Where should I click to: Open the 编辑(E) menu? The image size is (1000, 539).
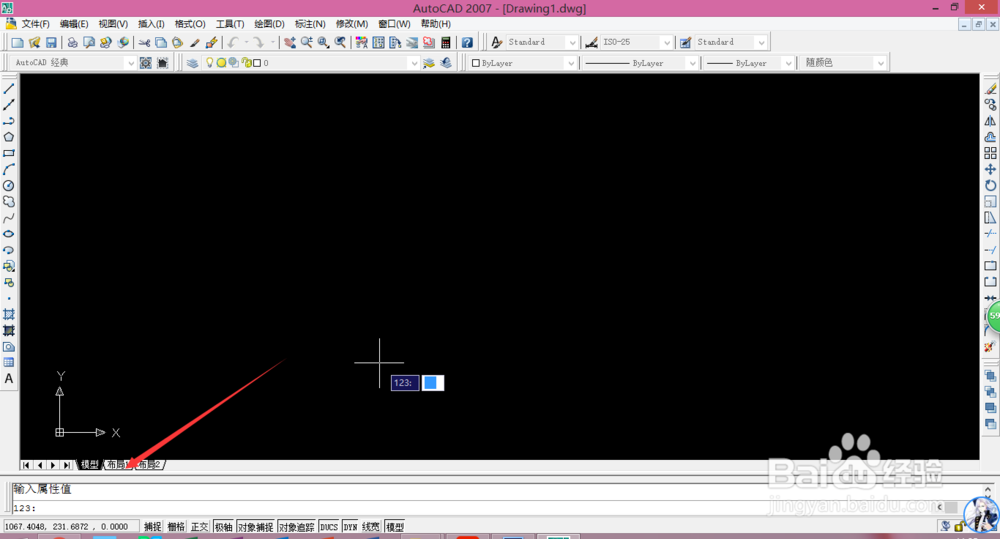(74, 24)
